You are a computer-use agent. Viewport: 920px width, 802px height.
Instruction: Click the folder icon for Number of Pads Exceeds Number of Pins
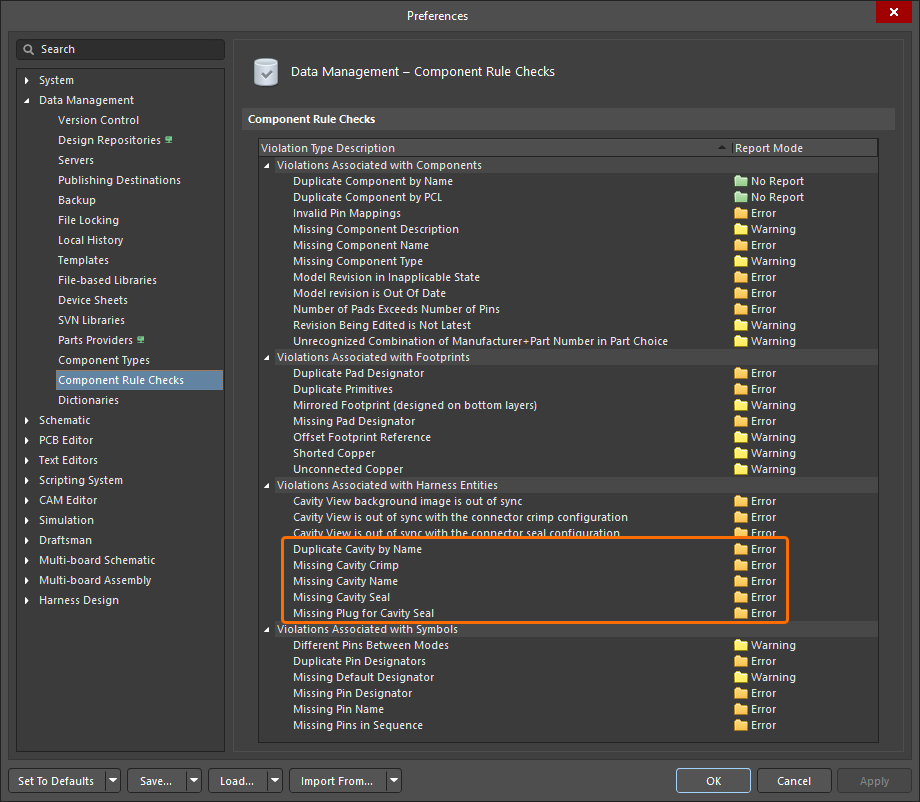(x=740, y=309)
